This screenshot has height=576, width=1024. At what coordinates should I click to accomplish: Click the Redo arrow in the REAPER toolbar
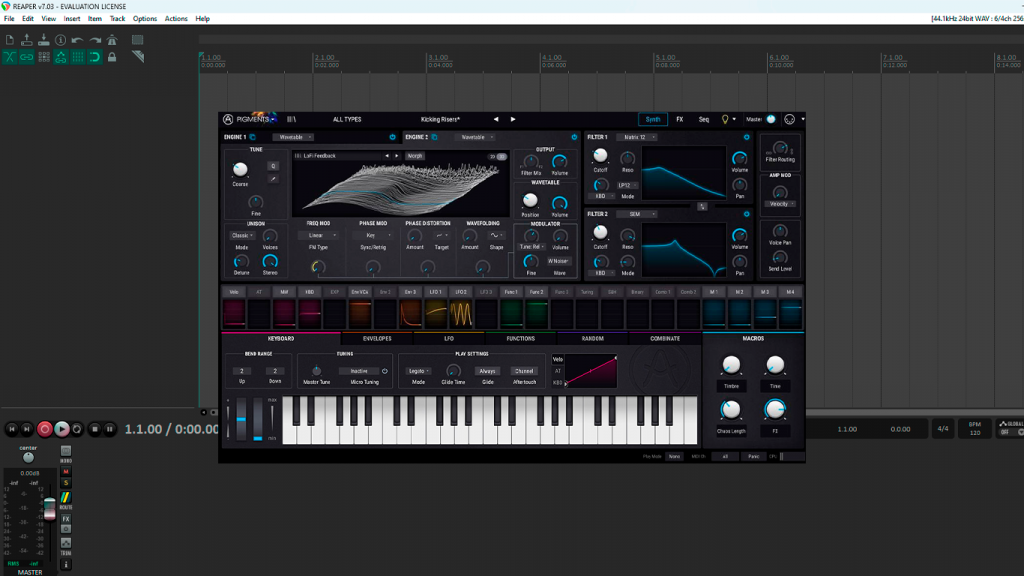click(x=95, y=40)
